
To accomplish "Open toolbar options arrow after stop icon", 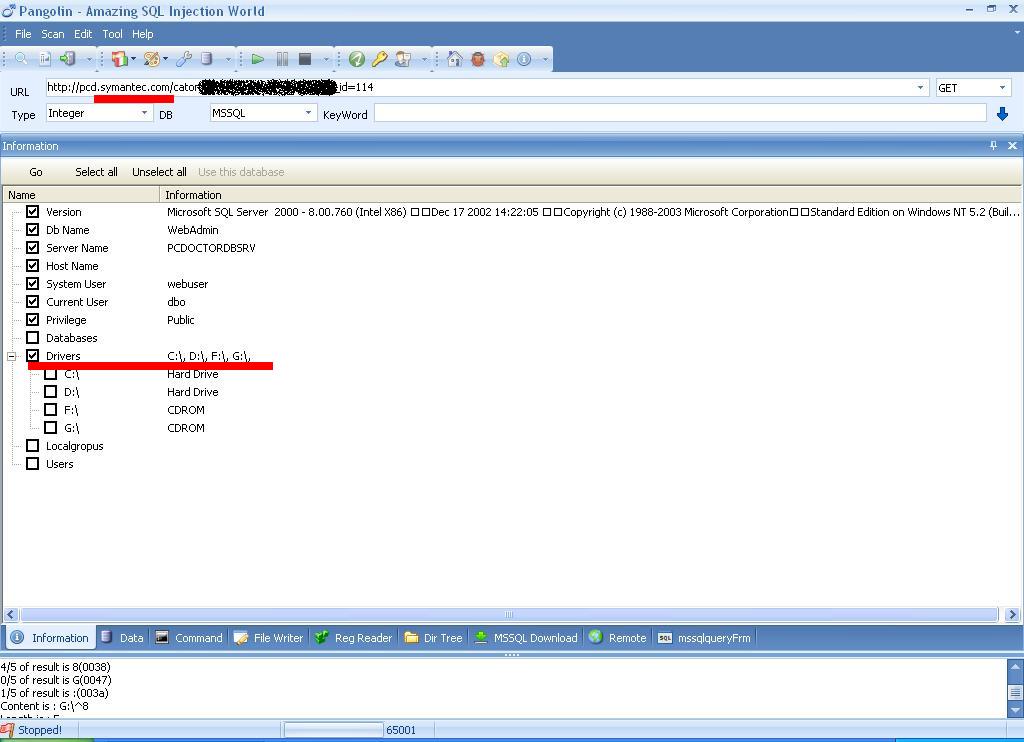I will coord(326,59).
